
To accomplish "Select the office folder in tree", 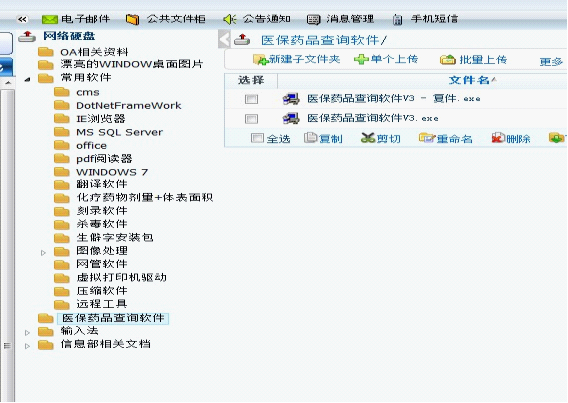I will click(x=91, y=146).
